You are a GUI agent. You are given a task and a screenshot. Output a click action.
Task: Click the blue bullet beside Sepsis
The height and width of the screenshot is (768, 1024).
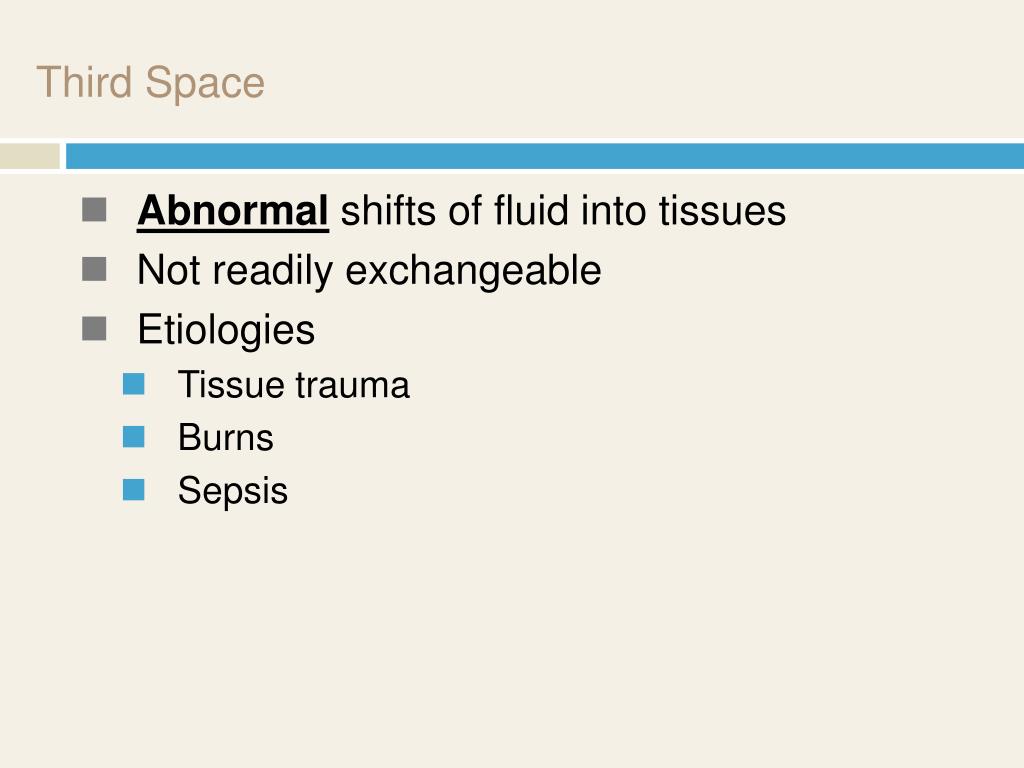coord(133,490)
